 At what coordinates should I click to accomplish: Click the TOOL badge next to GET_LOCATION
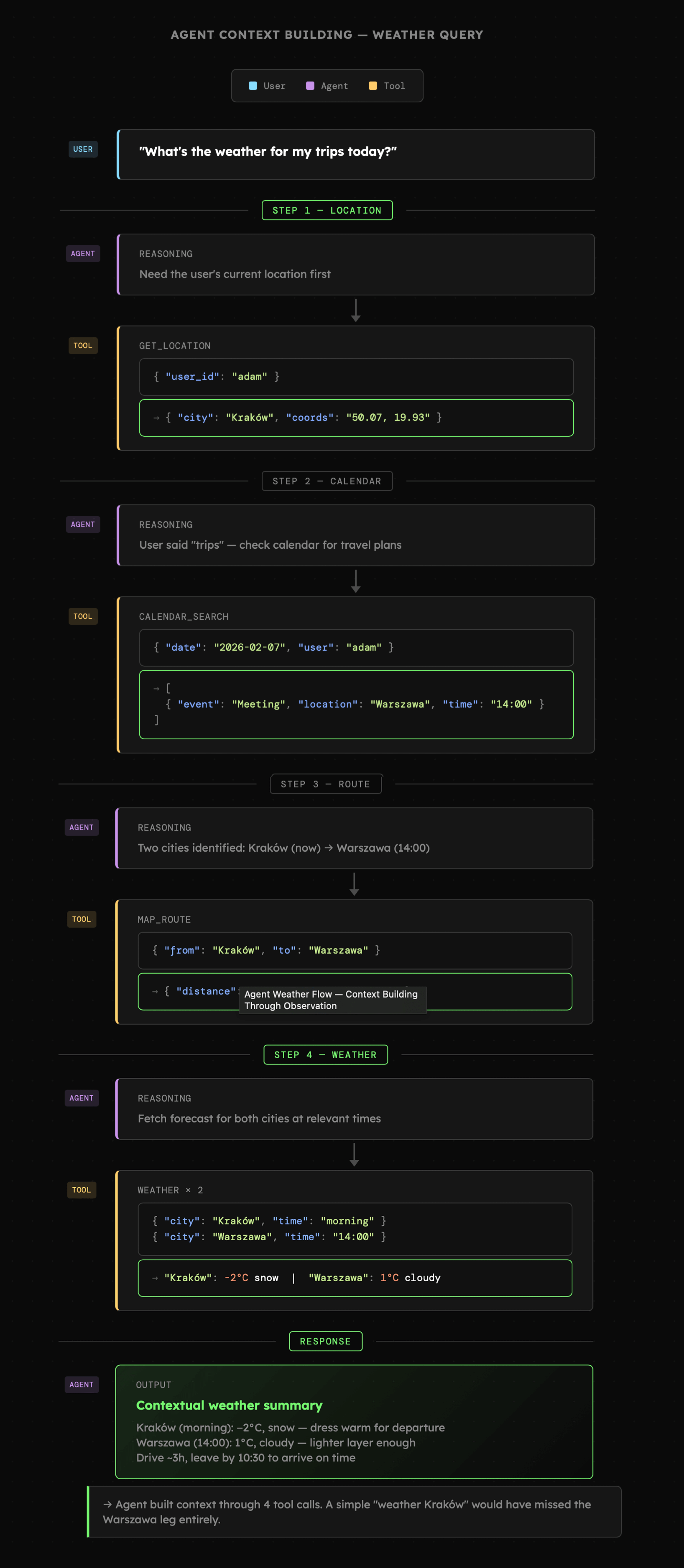coord(83,346)
